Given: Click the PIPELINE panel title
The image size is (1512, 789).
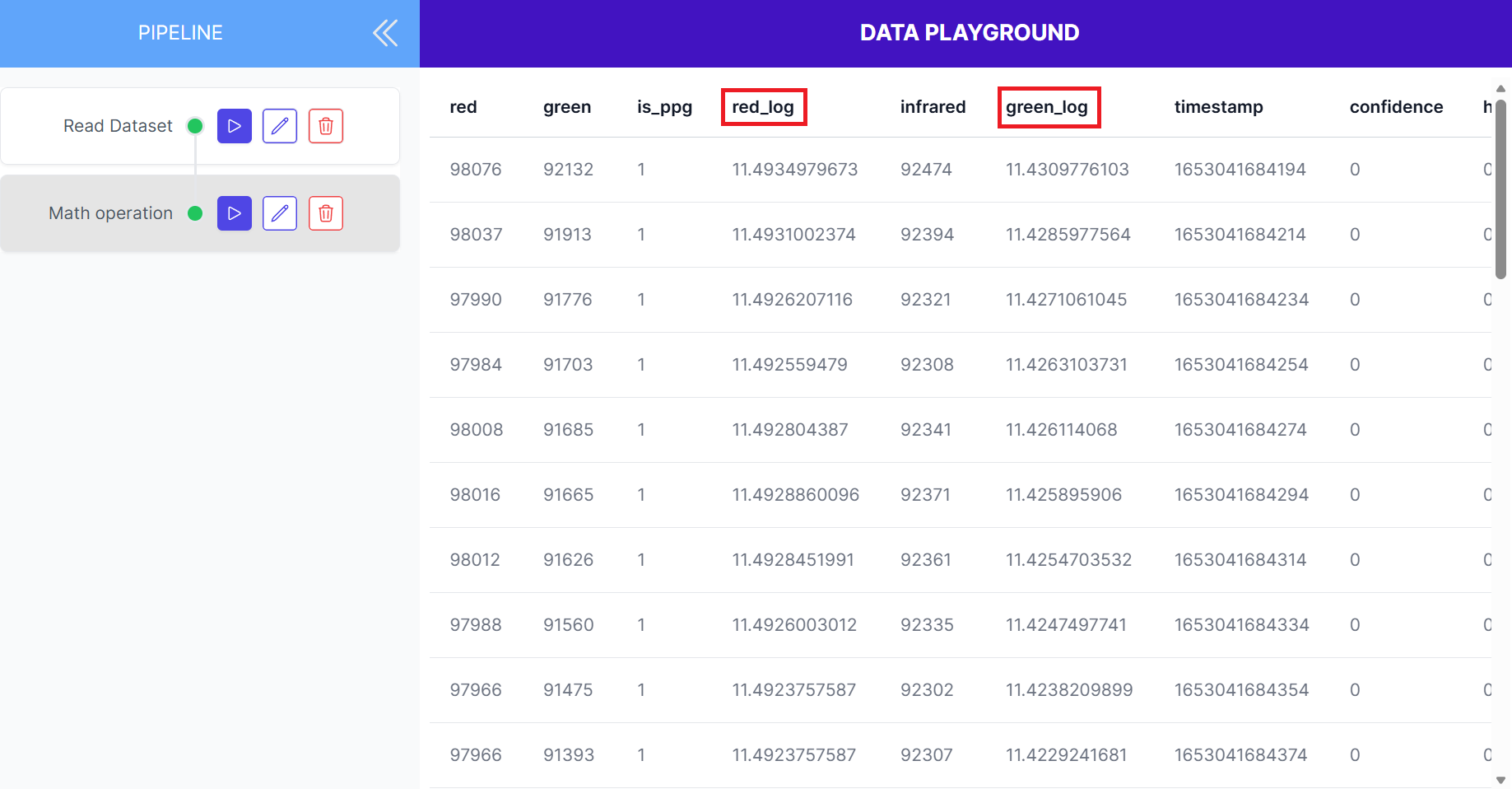Looking at the screenshot, I should [180, 33].
